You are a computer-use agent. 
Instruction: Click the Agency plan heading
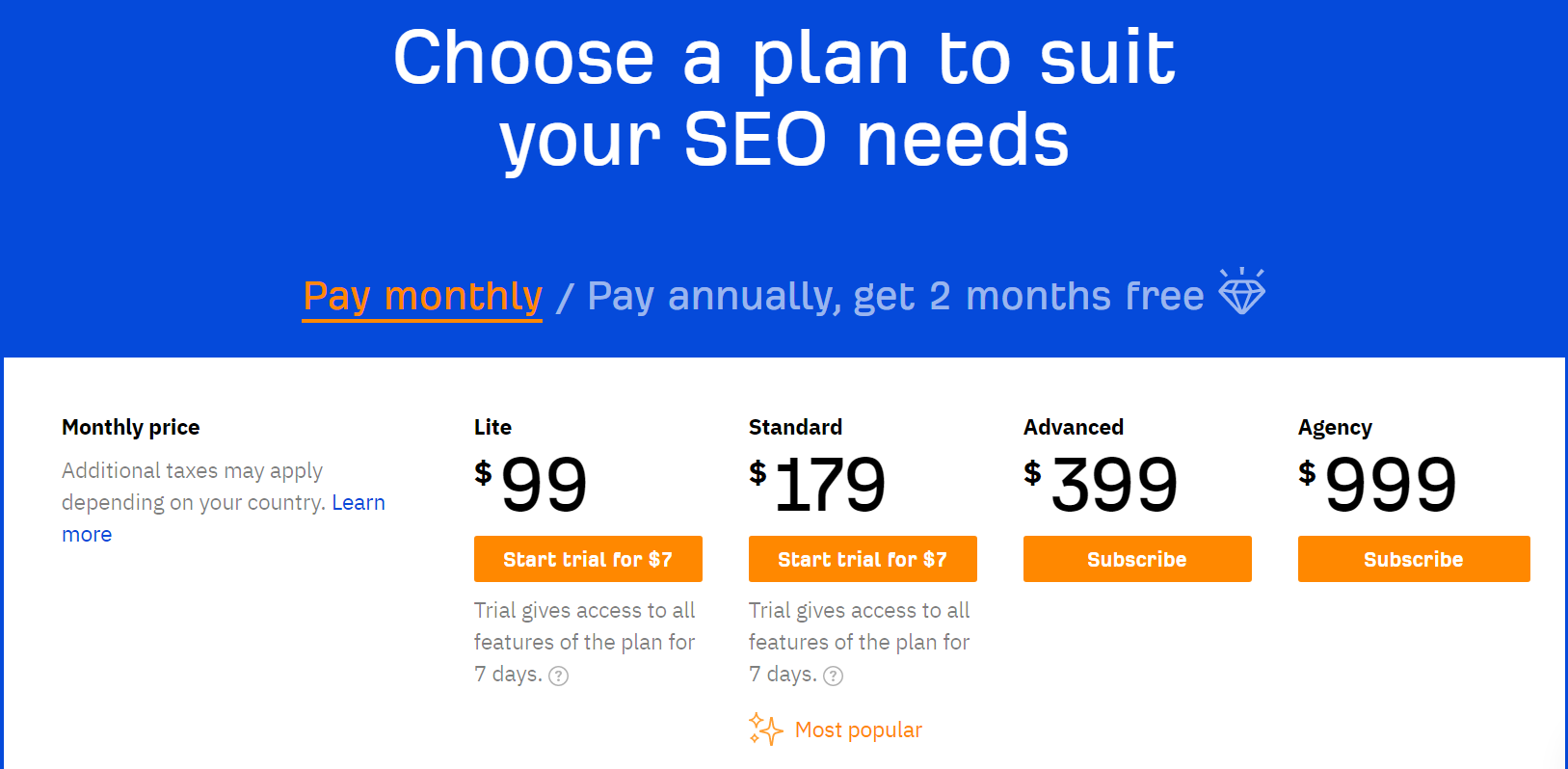coord(1335,427)
